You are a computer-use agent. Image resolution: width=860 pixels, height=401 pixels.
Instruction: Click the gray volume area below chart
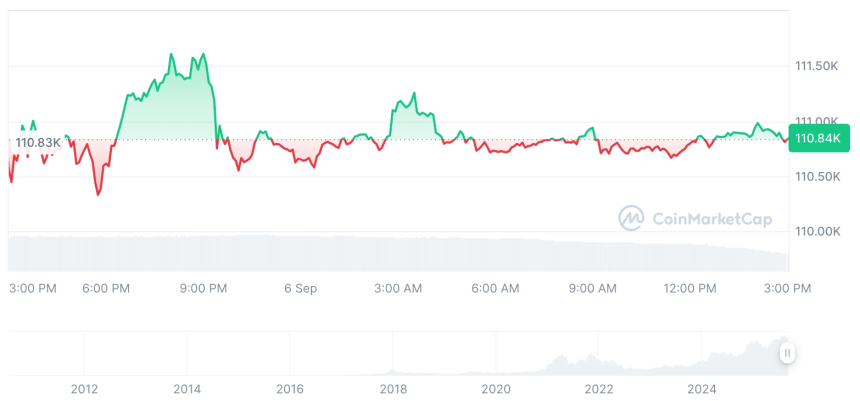[x=400, y=253]
